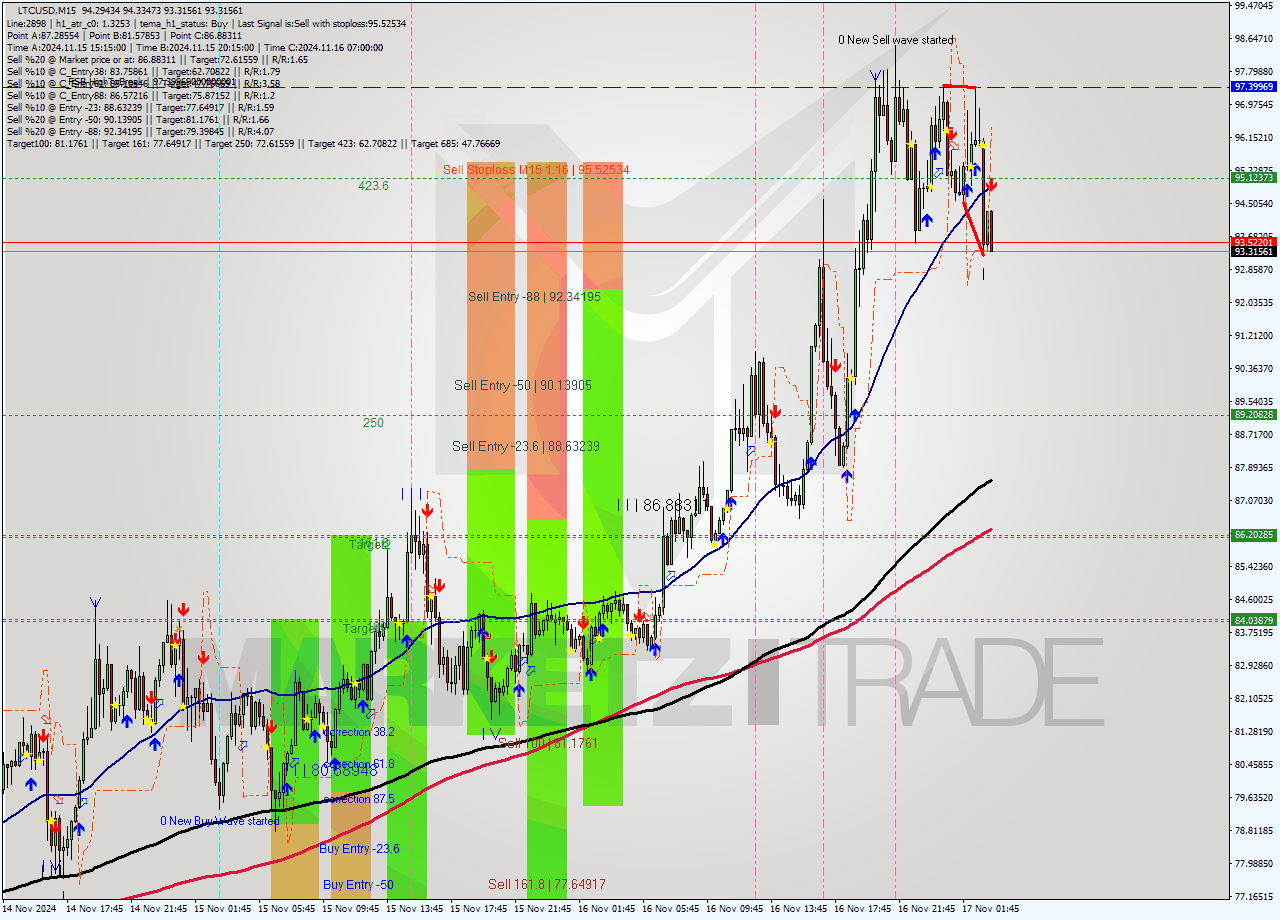Select the 'correction 61.8' label

(358, 764)
